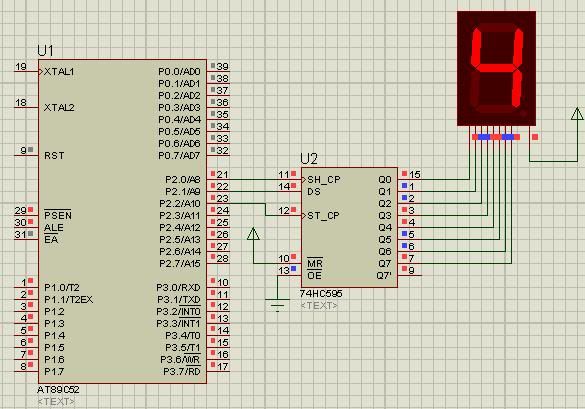Select the DS pin 14 on U2
Image resolution: width=585 pixels, height=409 pixels.
[290, 191]
